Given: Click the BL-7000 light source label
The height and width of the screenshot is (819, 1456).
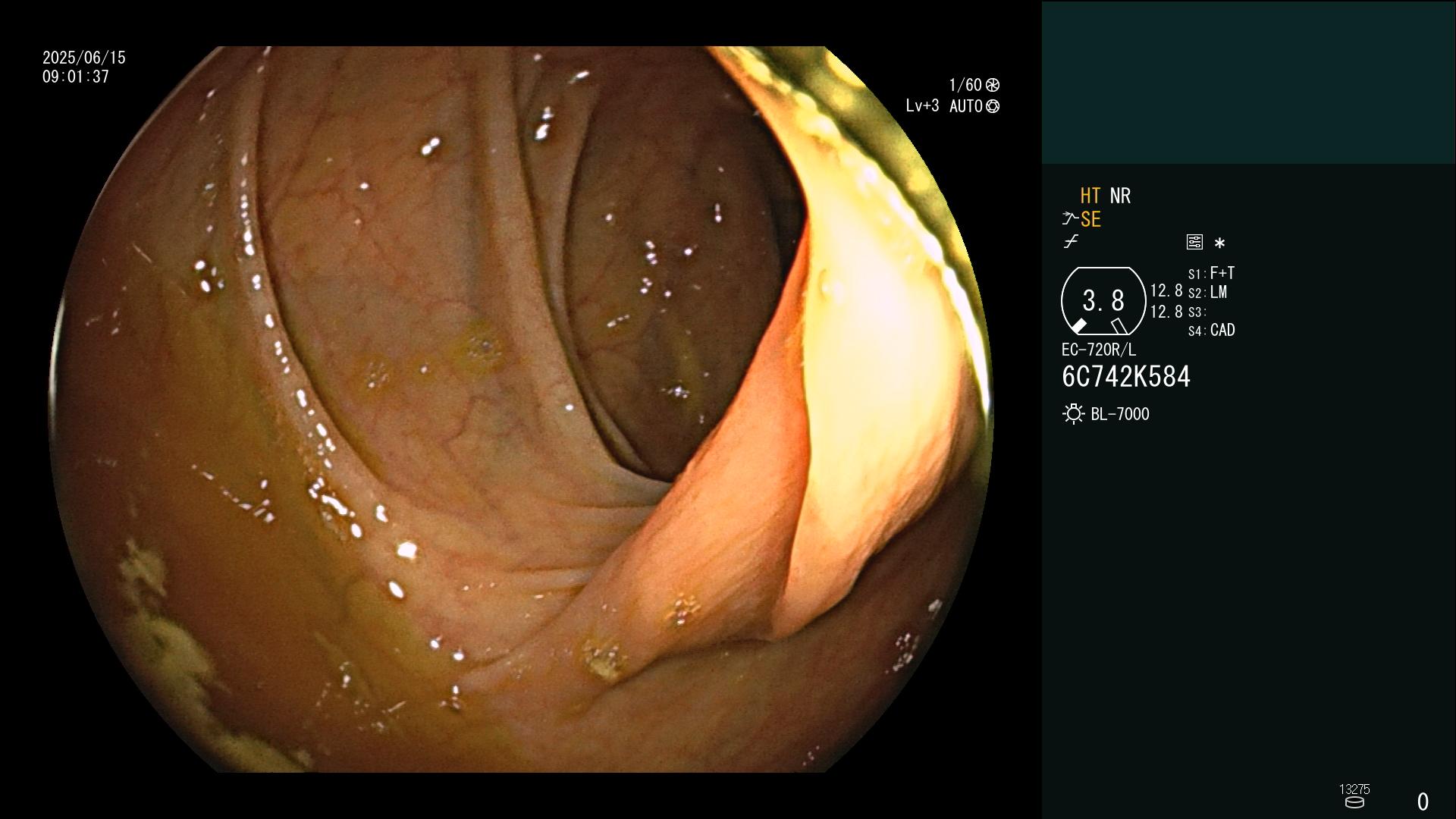Looking at the screenshot, I should click(1120, 414).
